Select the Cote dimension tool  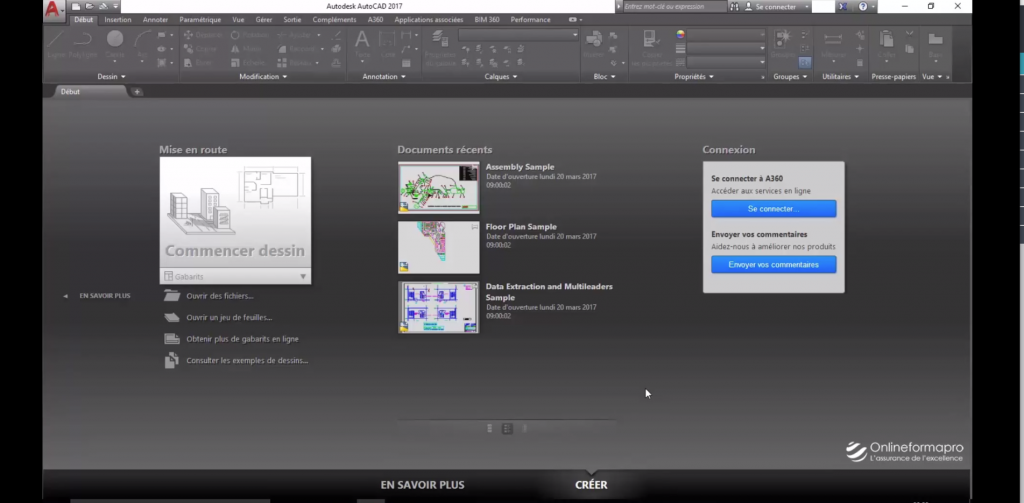tap(388, 44)
